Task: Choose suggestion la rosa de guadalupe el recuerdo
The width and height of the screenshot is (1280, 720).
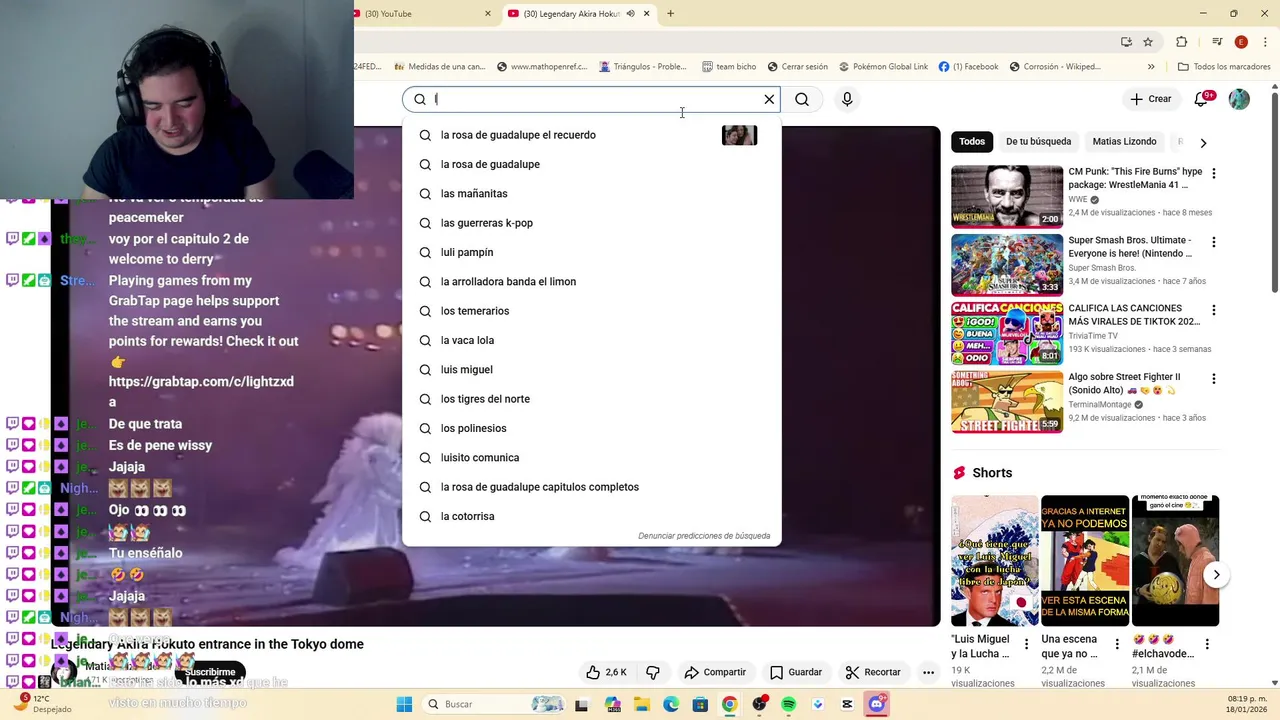Action: [591, 135]
